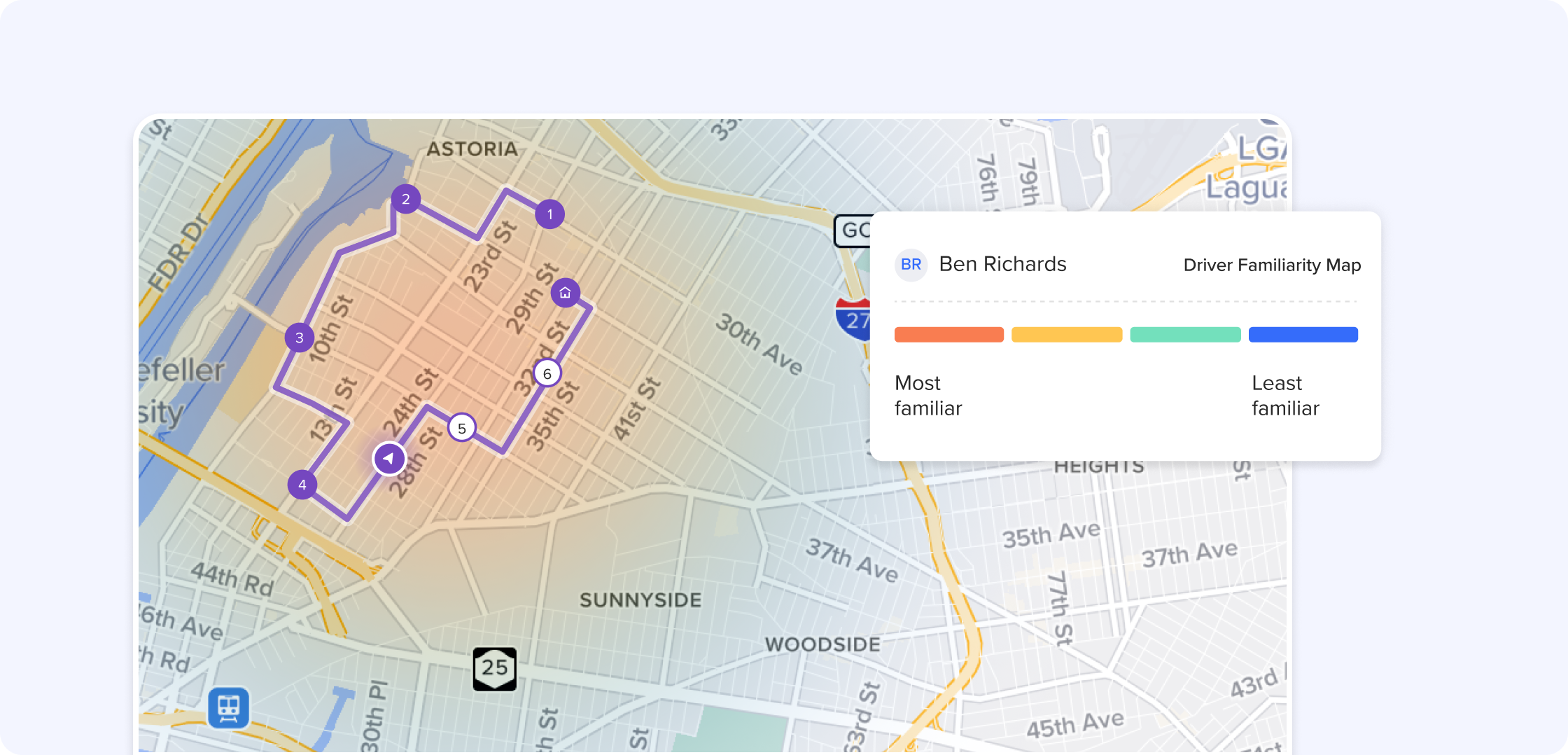Click the Most familiar legend text

pos(928,396)
